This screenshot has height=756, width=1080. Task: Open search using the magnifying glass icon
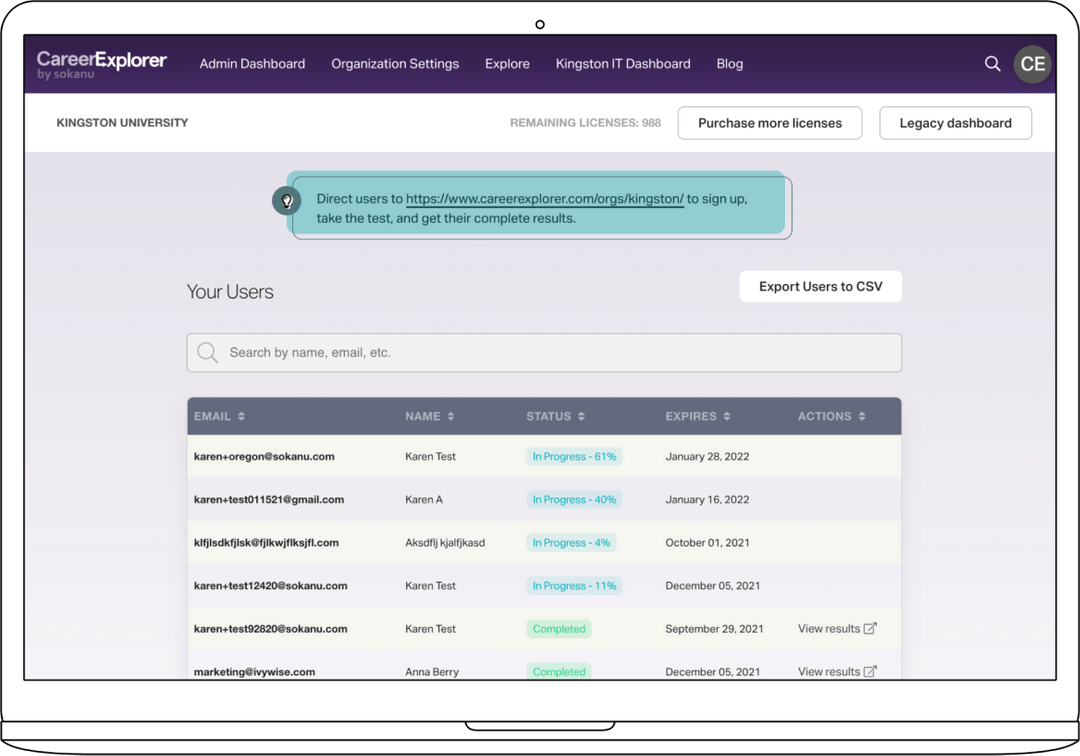[x=992, y=63]
